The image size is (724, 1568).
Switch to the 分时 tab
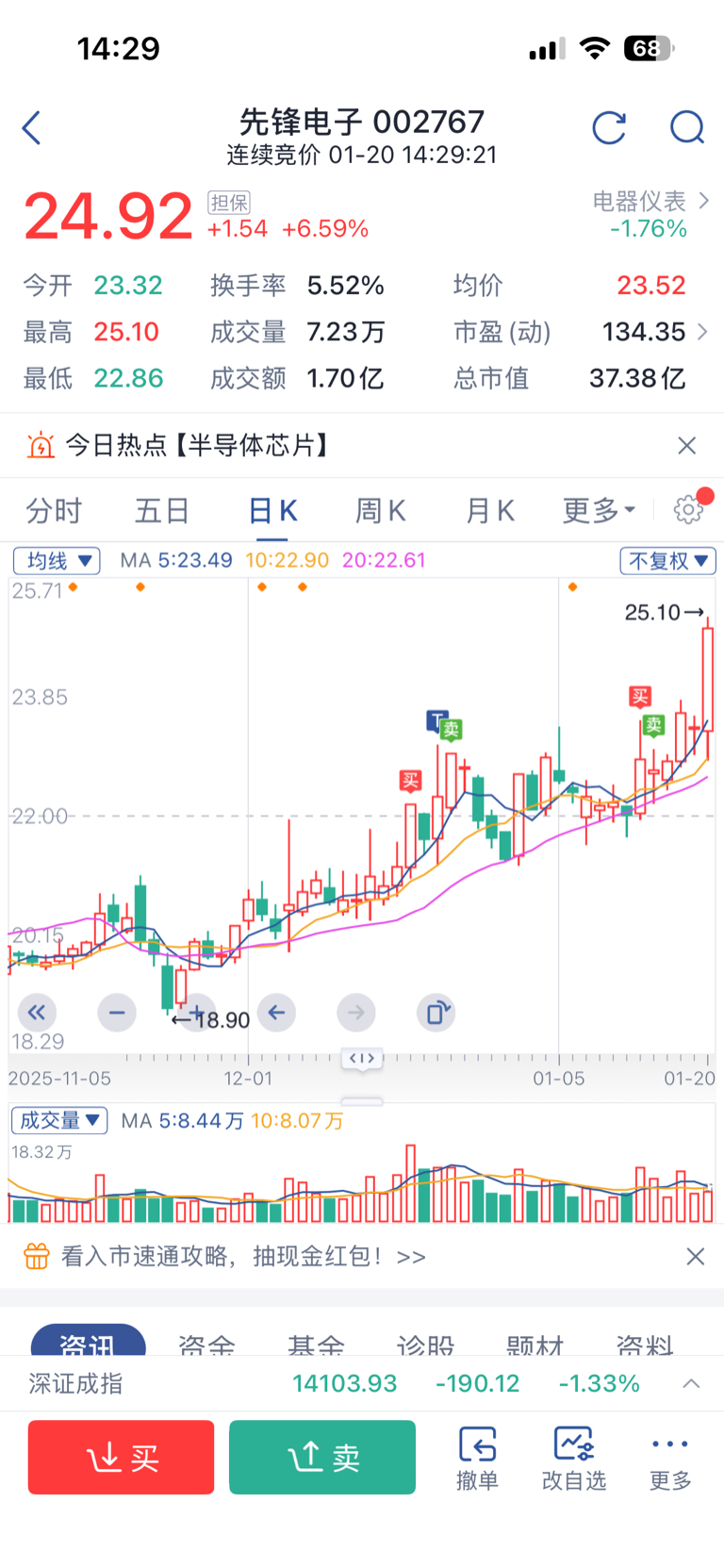[54, 511]
